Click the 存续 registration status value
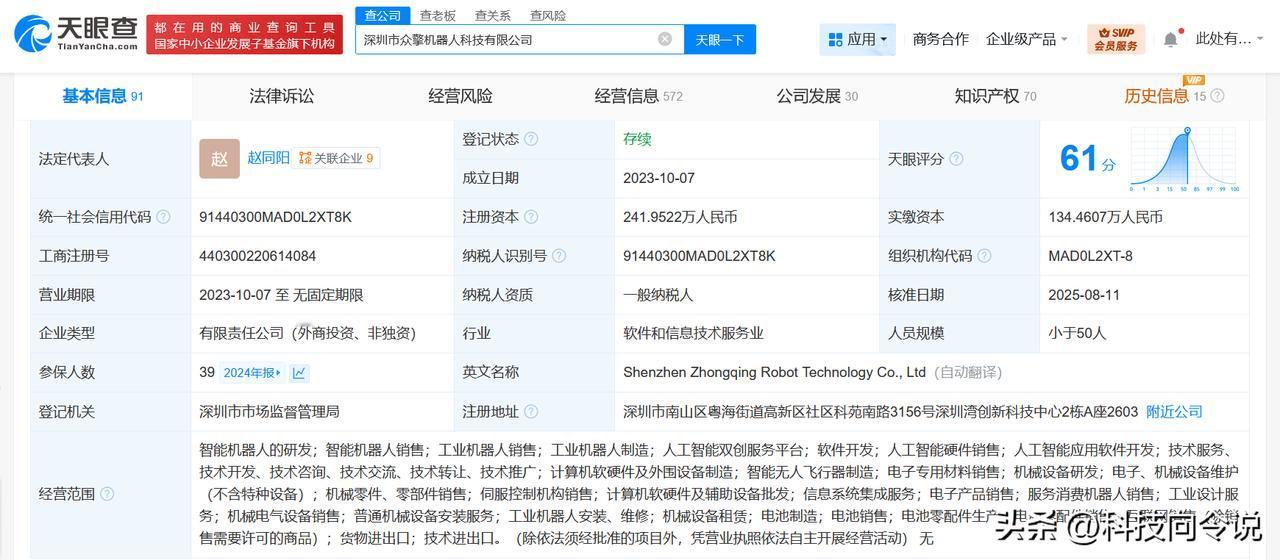 pos(637,139)
